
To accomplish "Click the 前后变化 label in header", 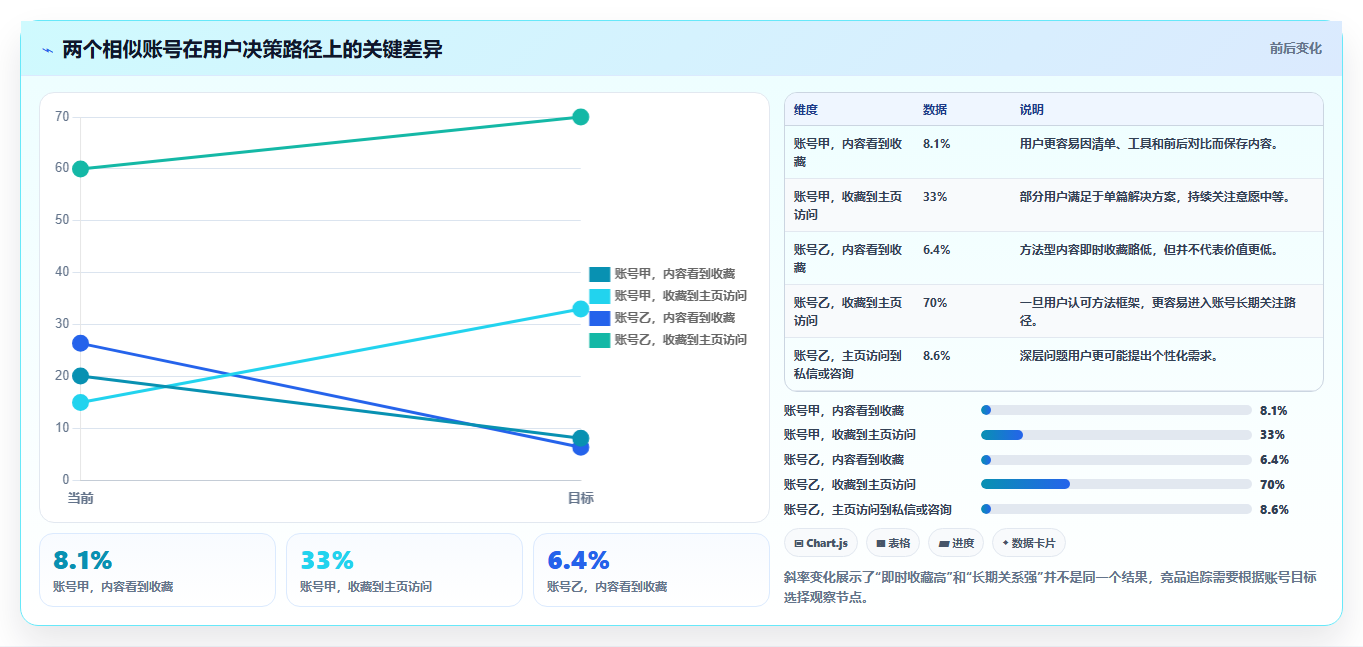I will tap(1295, 48).
